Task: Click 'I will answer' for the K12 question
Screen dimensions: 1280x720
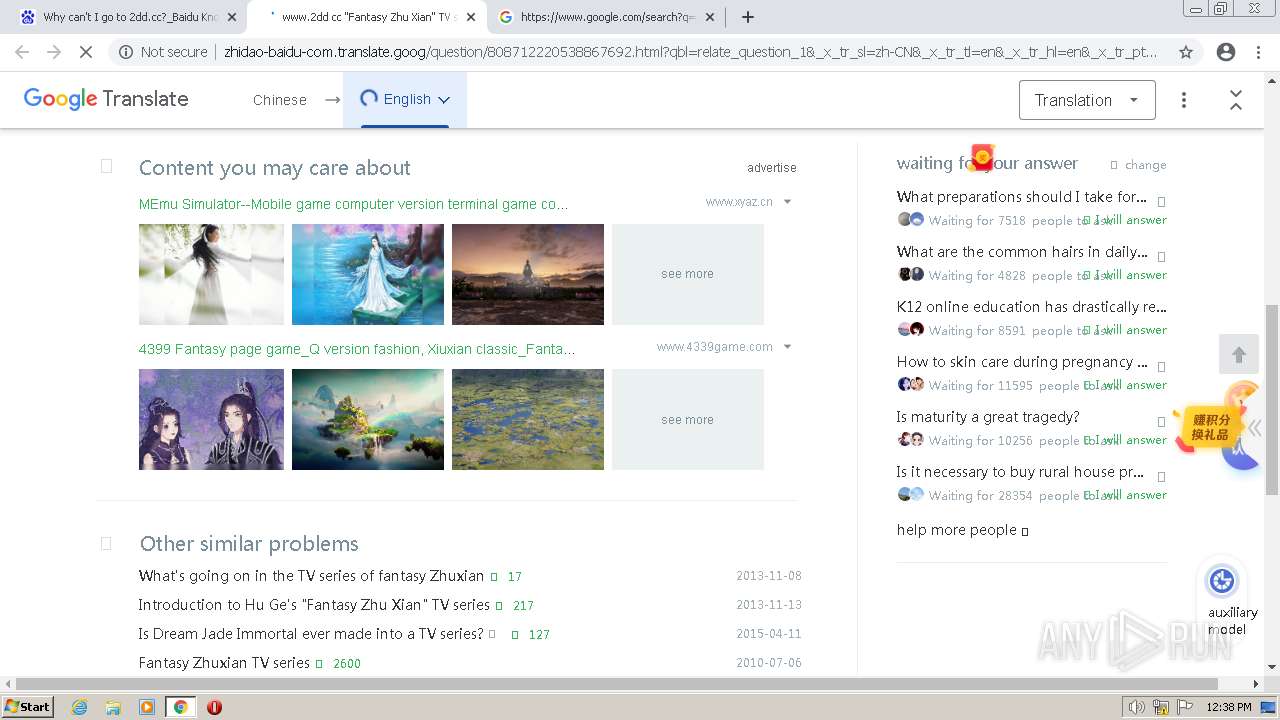Action: [x=1128, y=330]
